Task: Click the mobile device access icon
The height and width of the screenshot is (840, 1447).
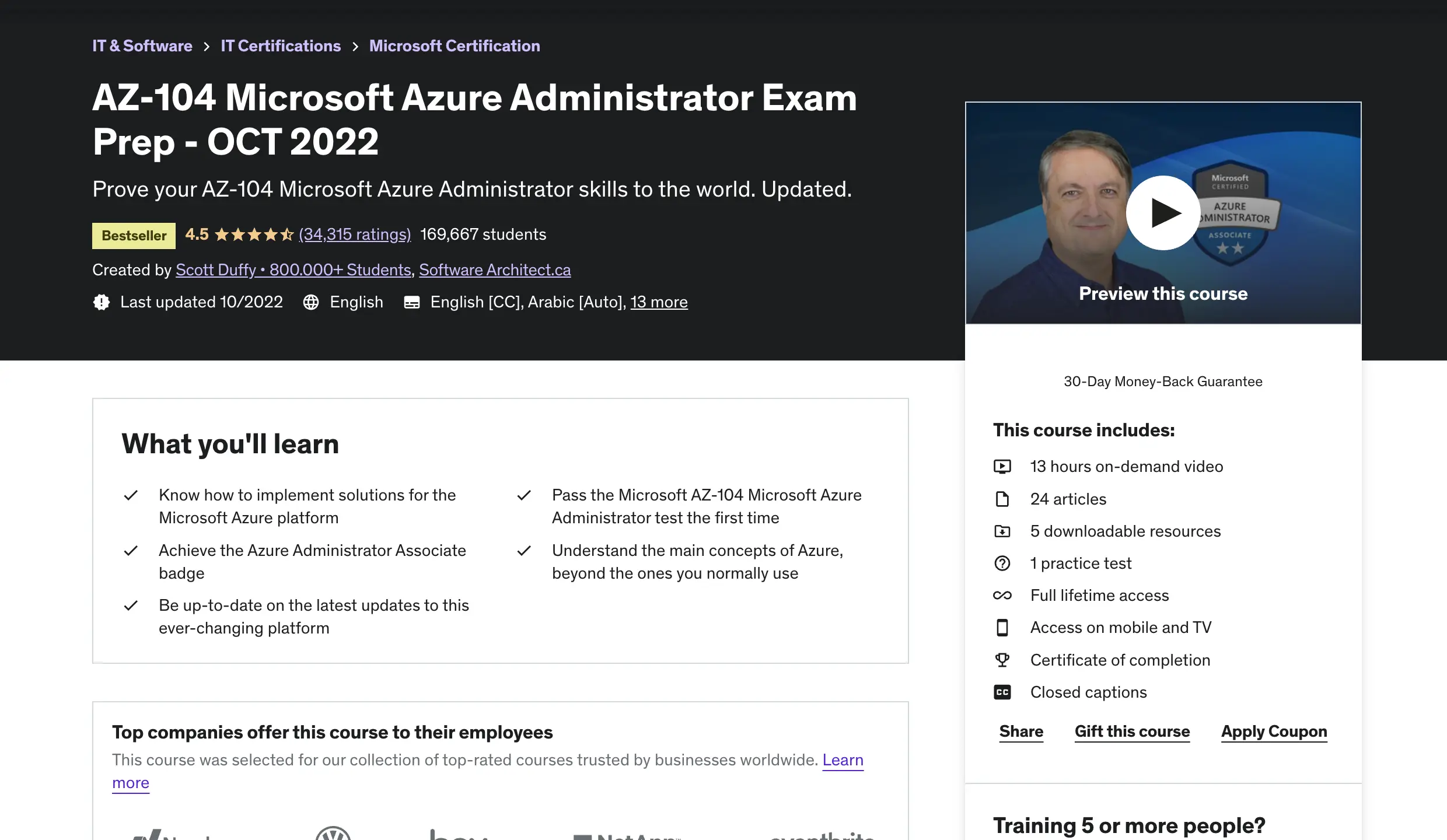Action: coord(1002,628)
